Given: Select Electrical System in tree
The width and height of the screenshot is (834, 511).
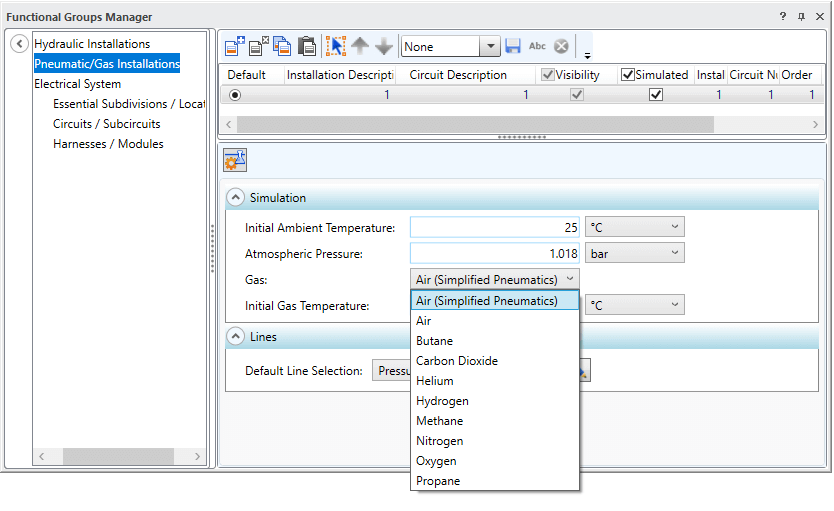Looking at the screenshot, I should tap(78, 84).
